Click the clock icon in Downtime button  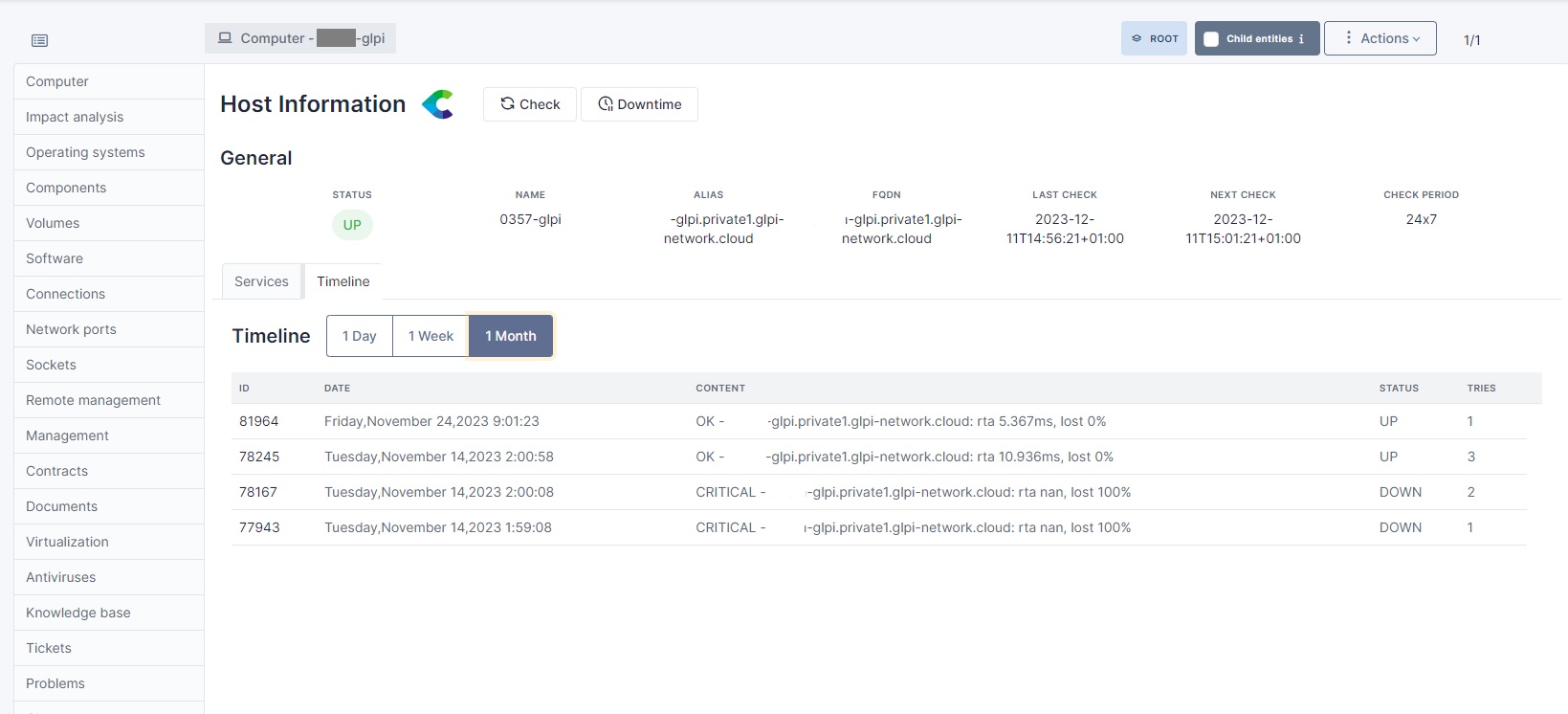(606, 103)
